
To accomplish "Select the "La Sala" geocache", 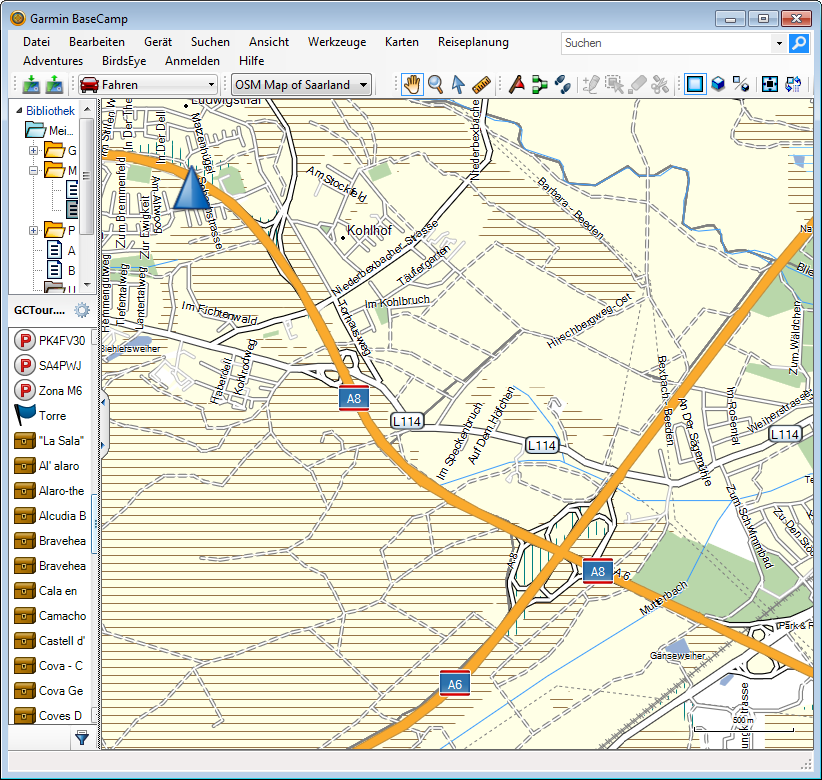I will pos(51,441).
